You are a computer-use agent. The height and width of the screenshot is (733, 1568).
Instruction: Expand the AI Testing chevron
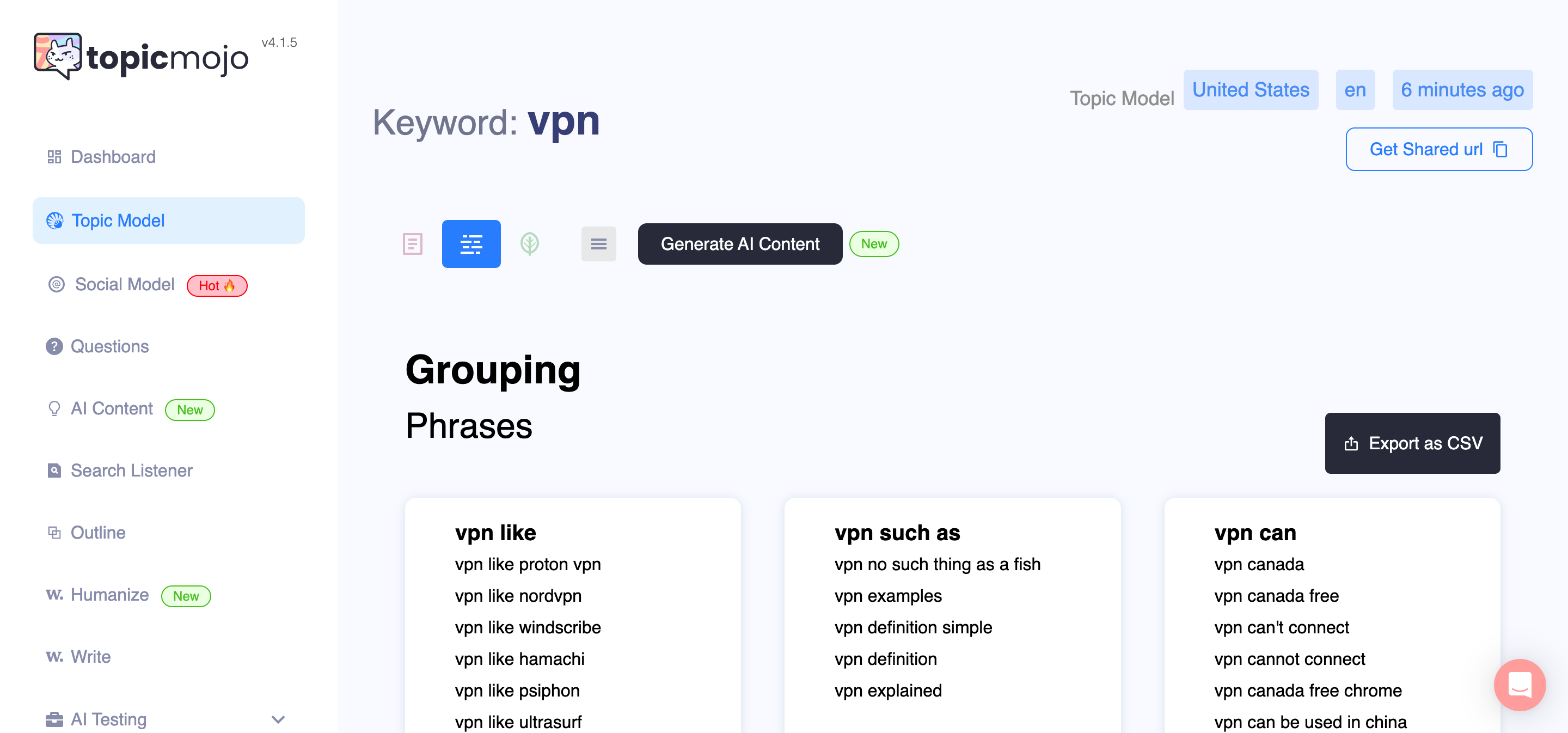(278, 719)
